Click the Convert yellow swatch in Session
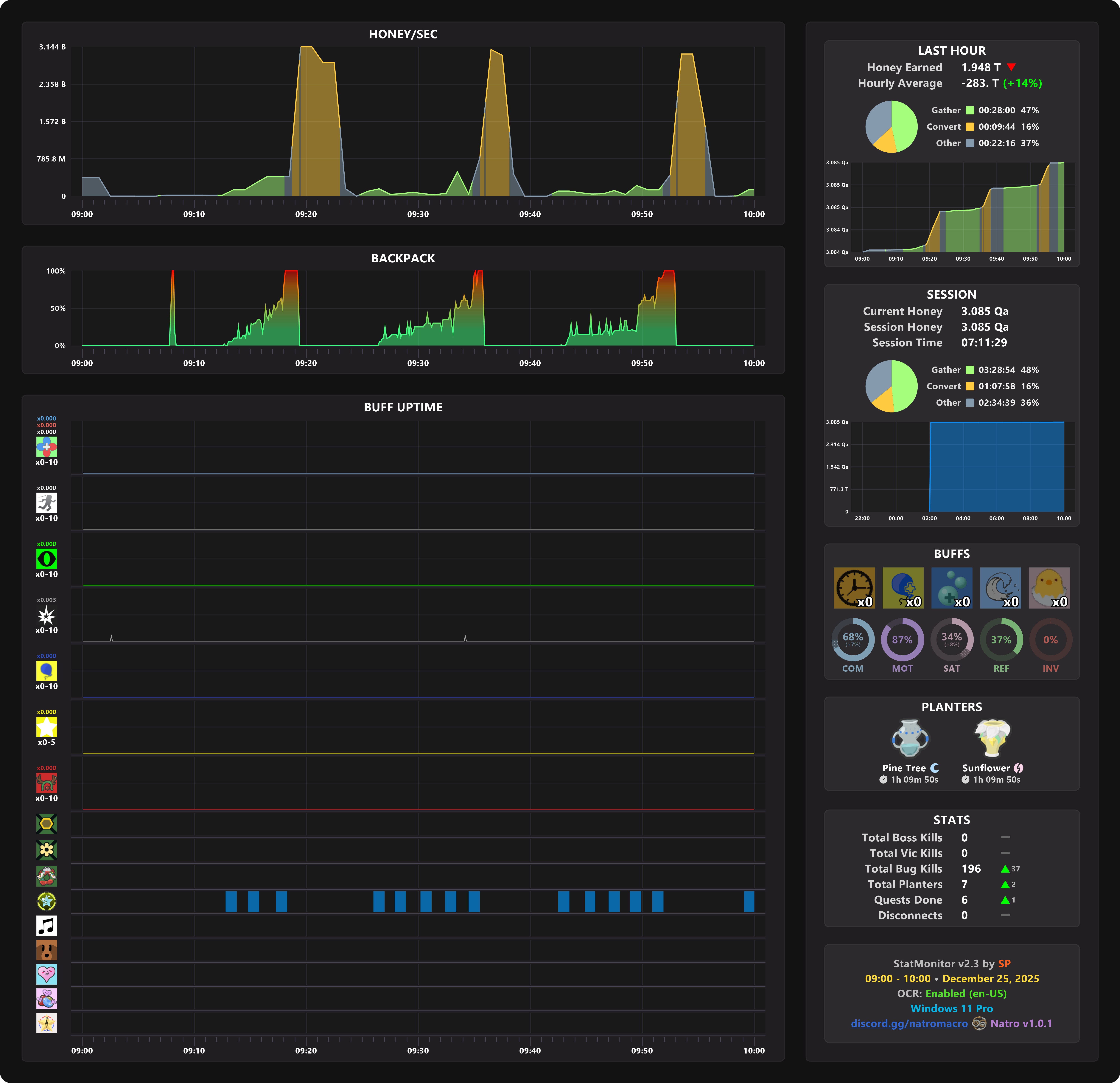 click(x=970, y=386)
